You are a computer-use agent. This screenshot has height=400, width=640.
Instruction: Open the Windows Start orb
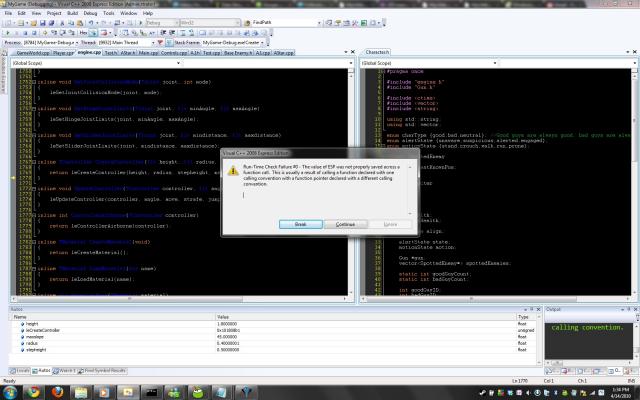point(10,391)
